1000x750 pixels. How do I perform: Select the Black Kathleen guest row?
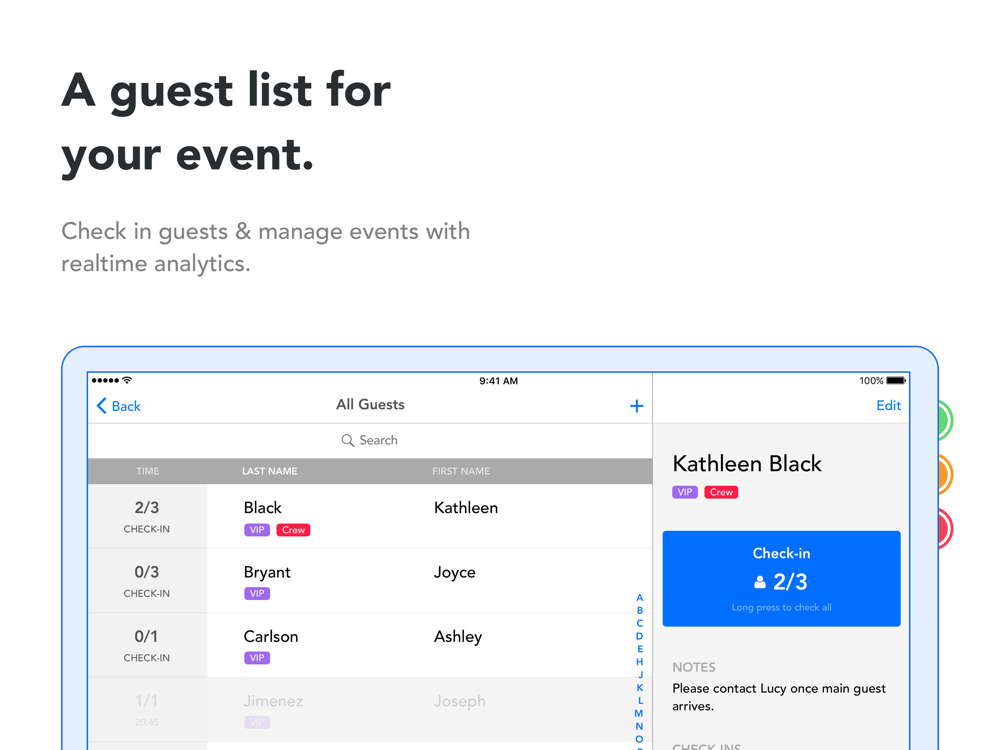click(x=370, y=517)
